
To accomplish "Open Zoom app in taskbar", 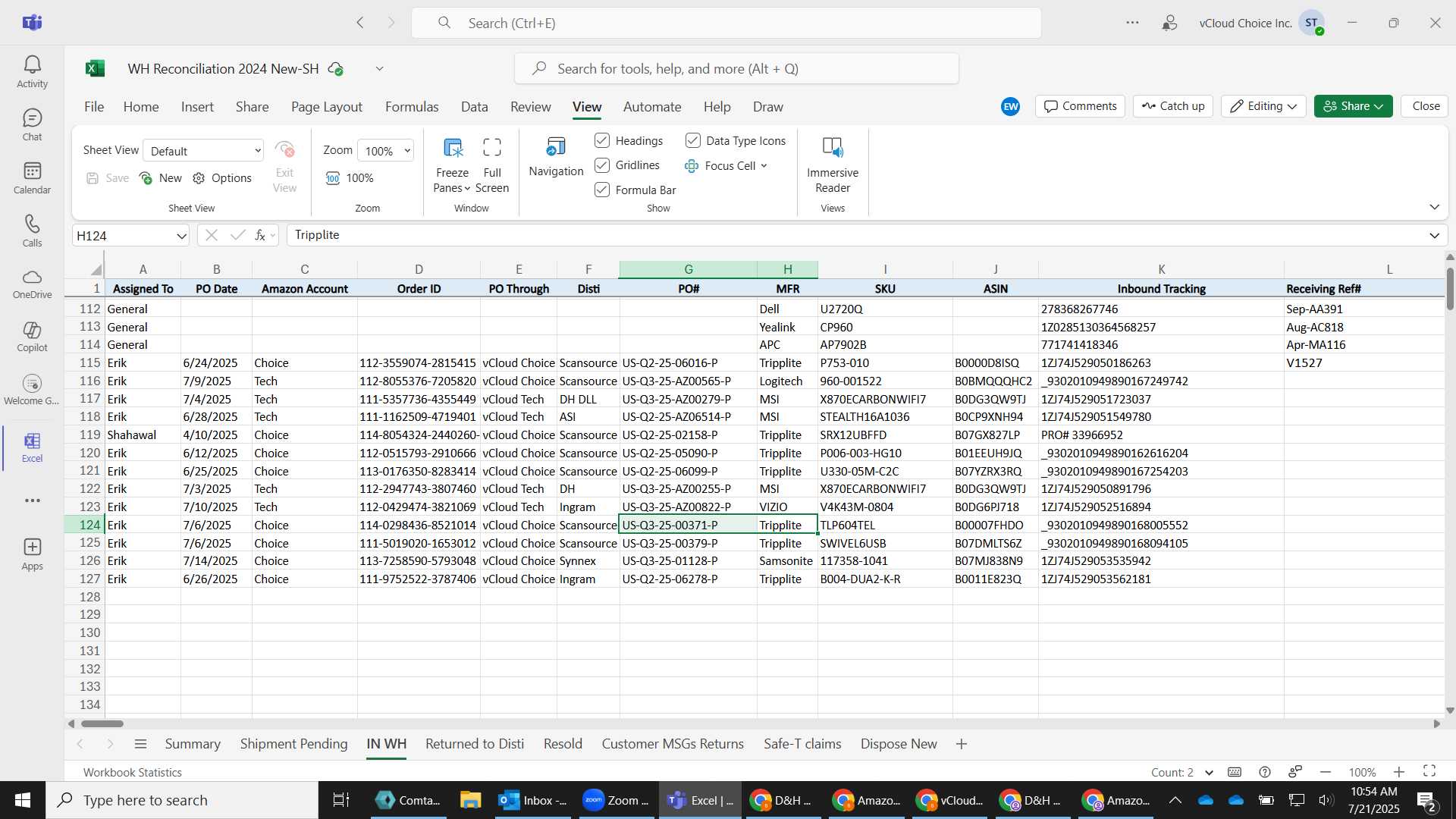I will tap(615, 800).
